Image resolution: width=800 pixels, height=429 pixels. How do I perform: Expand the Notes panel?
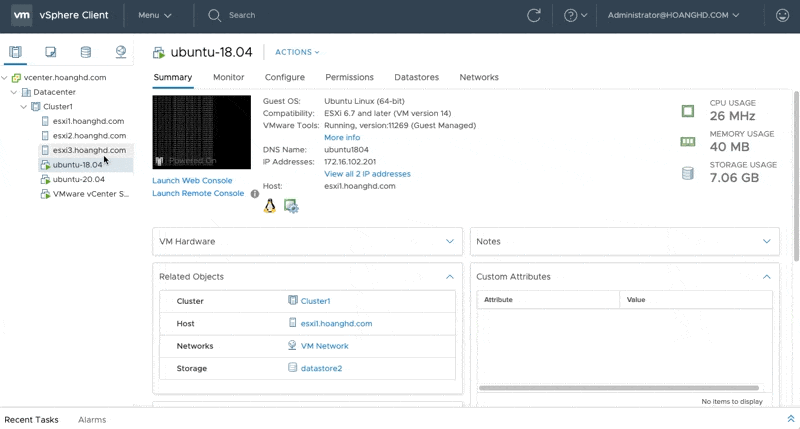tap(766, 241)
